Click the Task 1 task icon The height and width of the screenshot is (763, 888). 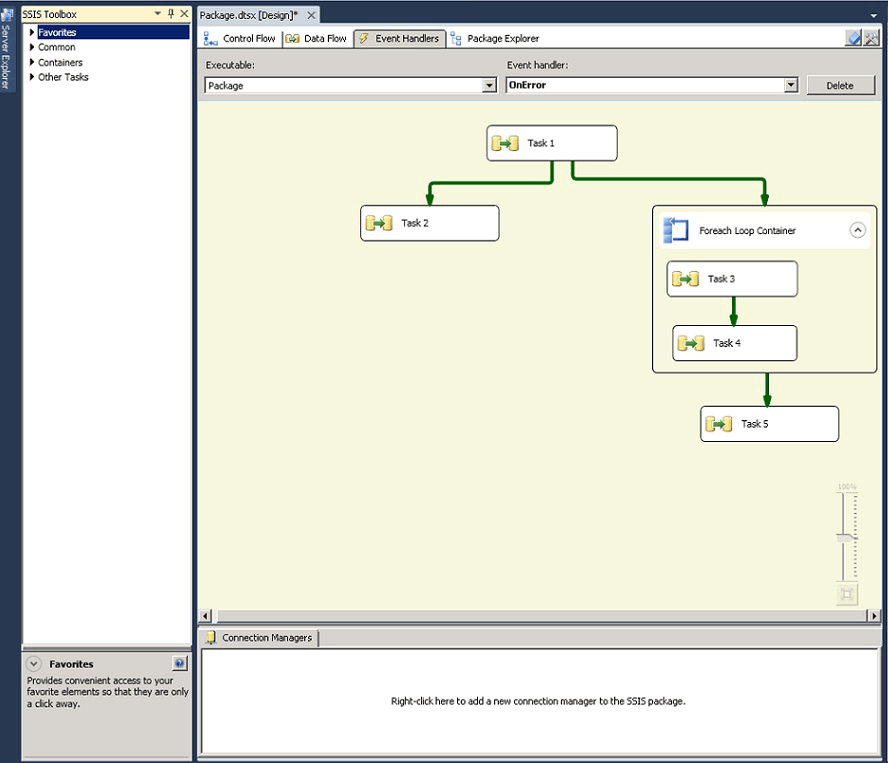pos(507,143)
